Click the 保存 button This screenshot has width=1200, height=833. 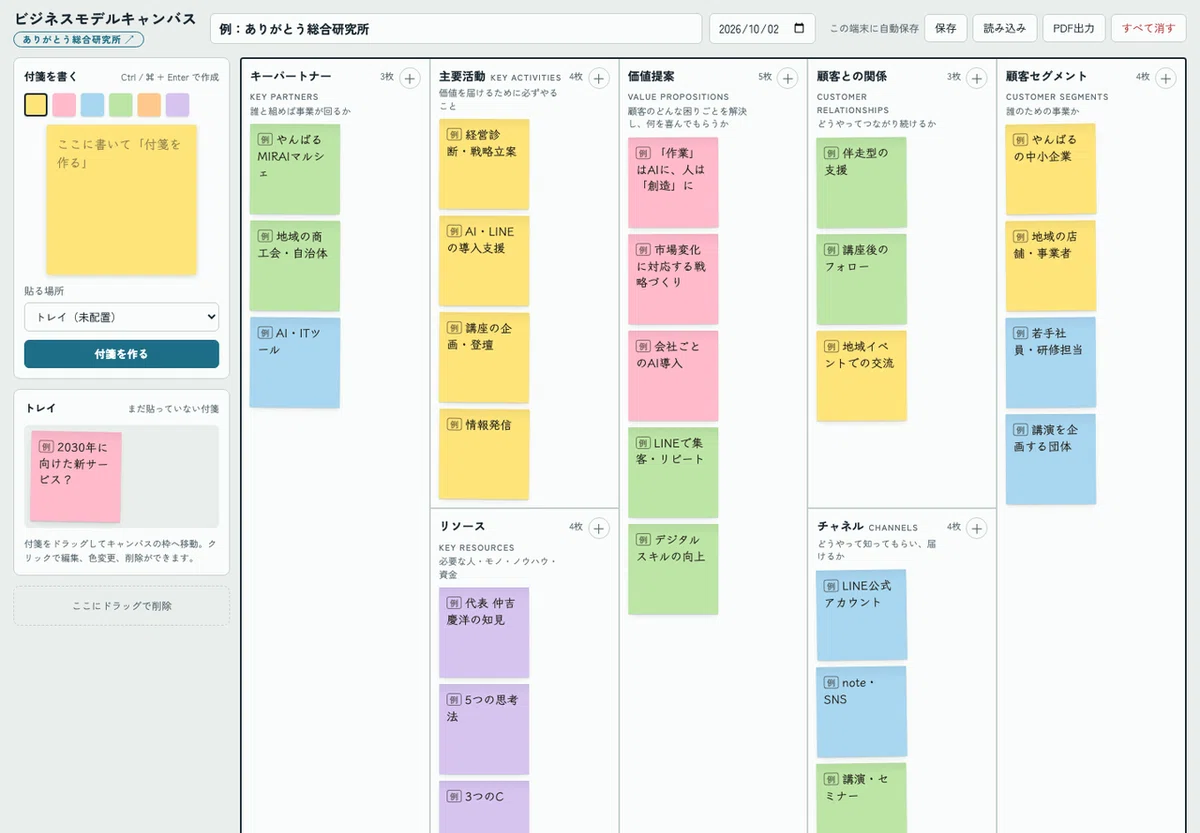pyautogui.click(x=945, y=29)
